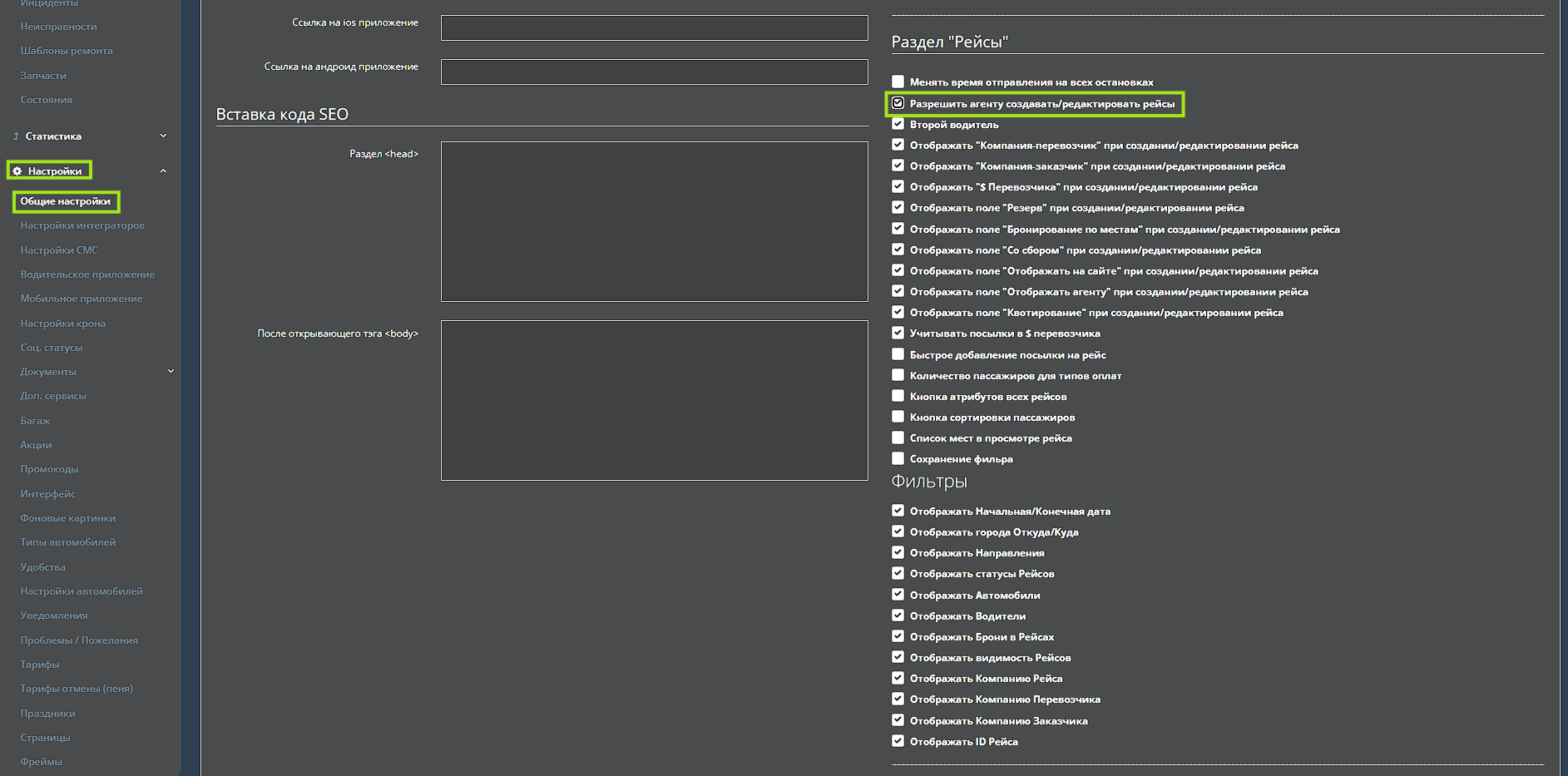Expand the Статистика section chevron
The height and width of the screenshot is (776, 1568).
pos(163,136)
